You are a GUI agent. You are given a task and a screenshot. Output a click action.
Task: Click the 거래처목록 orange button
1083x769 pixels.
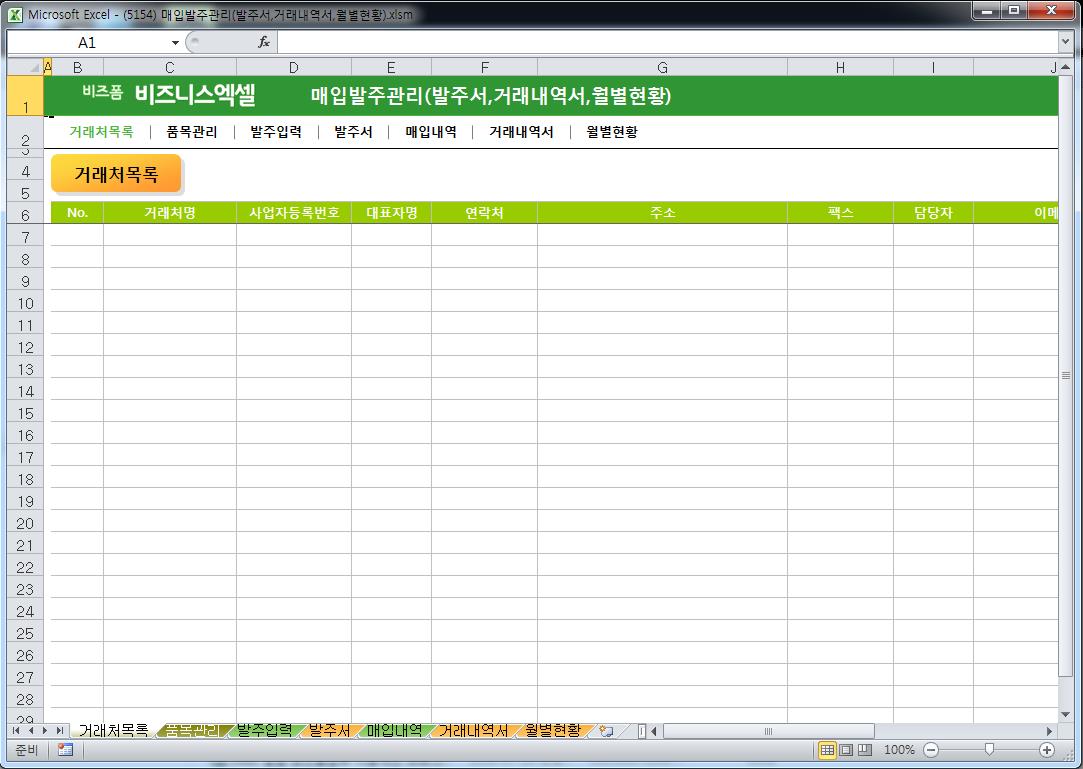pos(116,174)
